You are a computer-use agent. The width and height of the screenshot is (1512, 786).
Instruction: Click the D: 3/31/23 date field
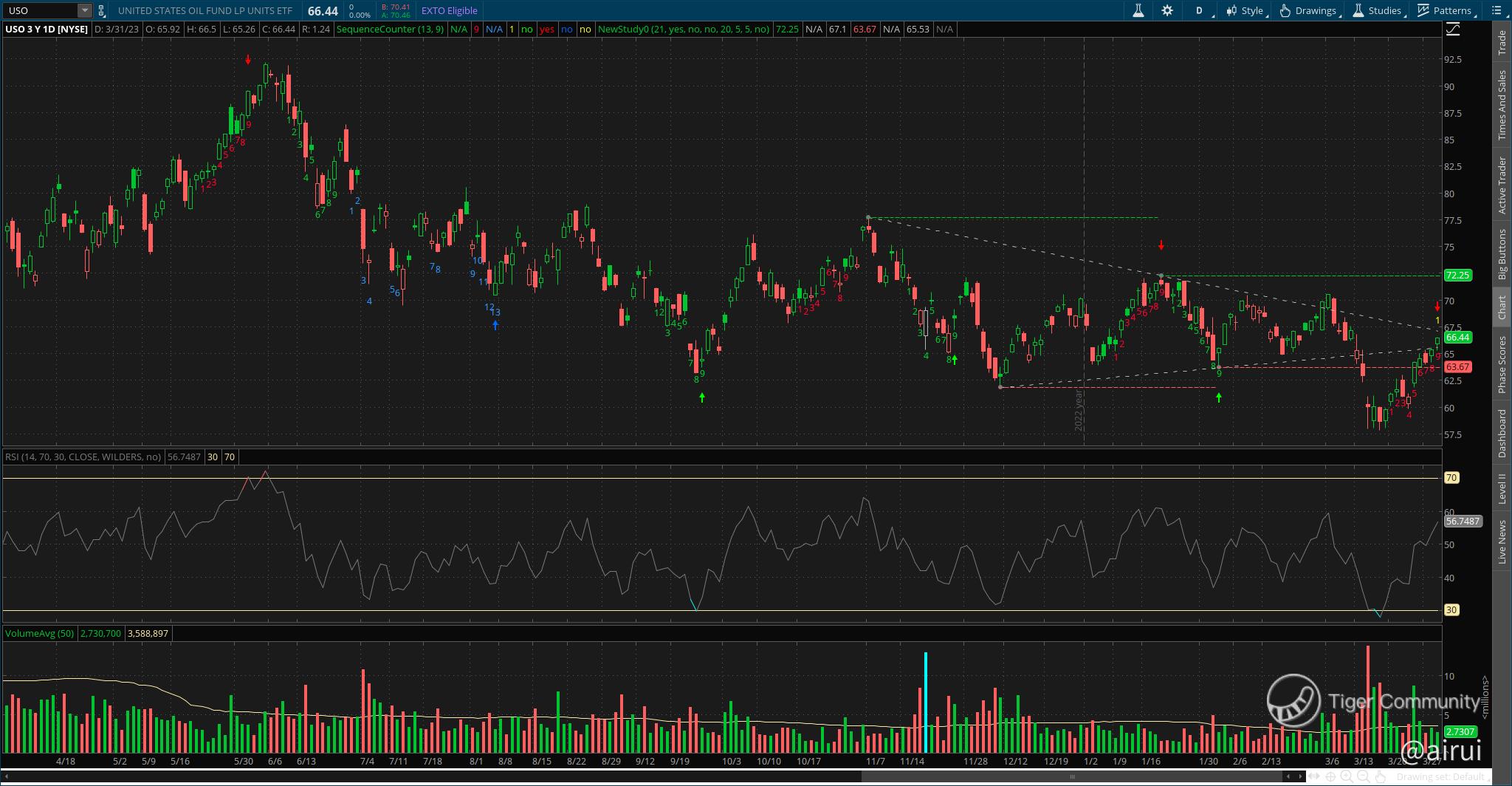click(117, 29)
